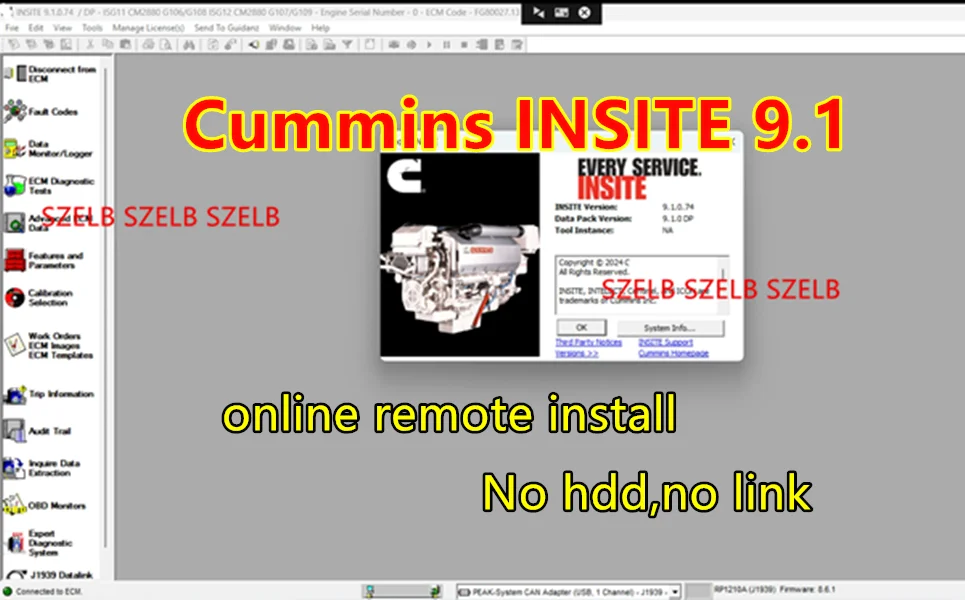Open the Third Party Notices link
965x600 pixels.
pos(588,342)
